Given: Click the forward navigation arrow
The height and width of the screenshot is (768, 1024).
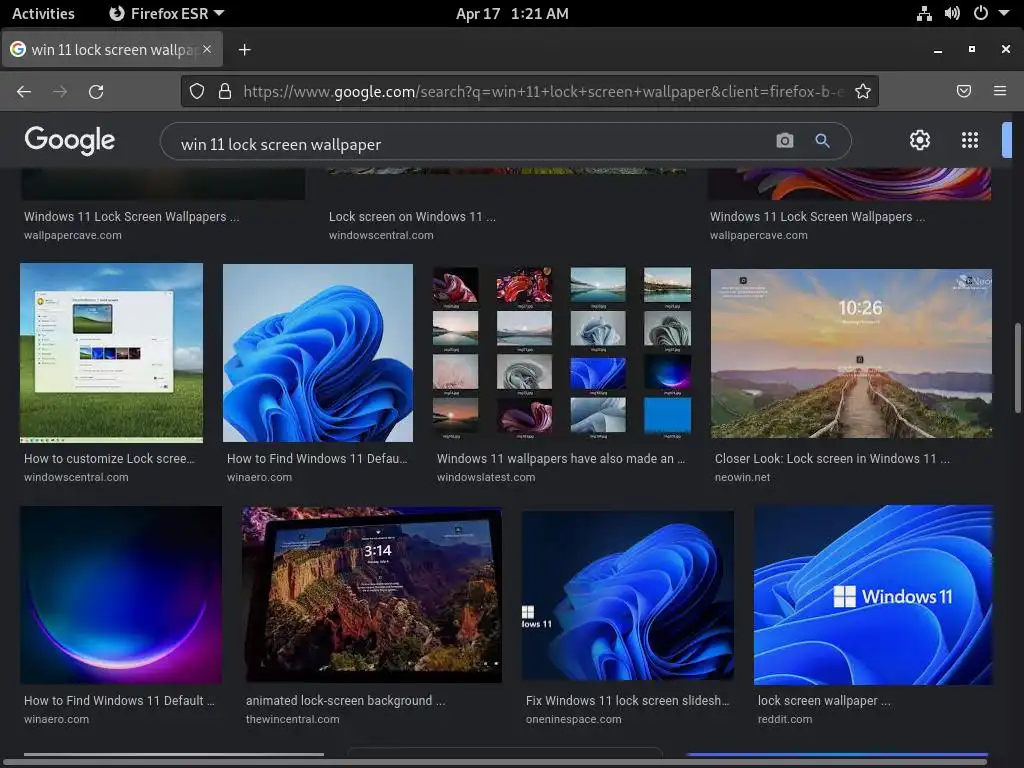Looking at the screenshot, I should point(60,91).
